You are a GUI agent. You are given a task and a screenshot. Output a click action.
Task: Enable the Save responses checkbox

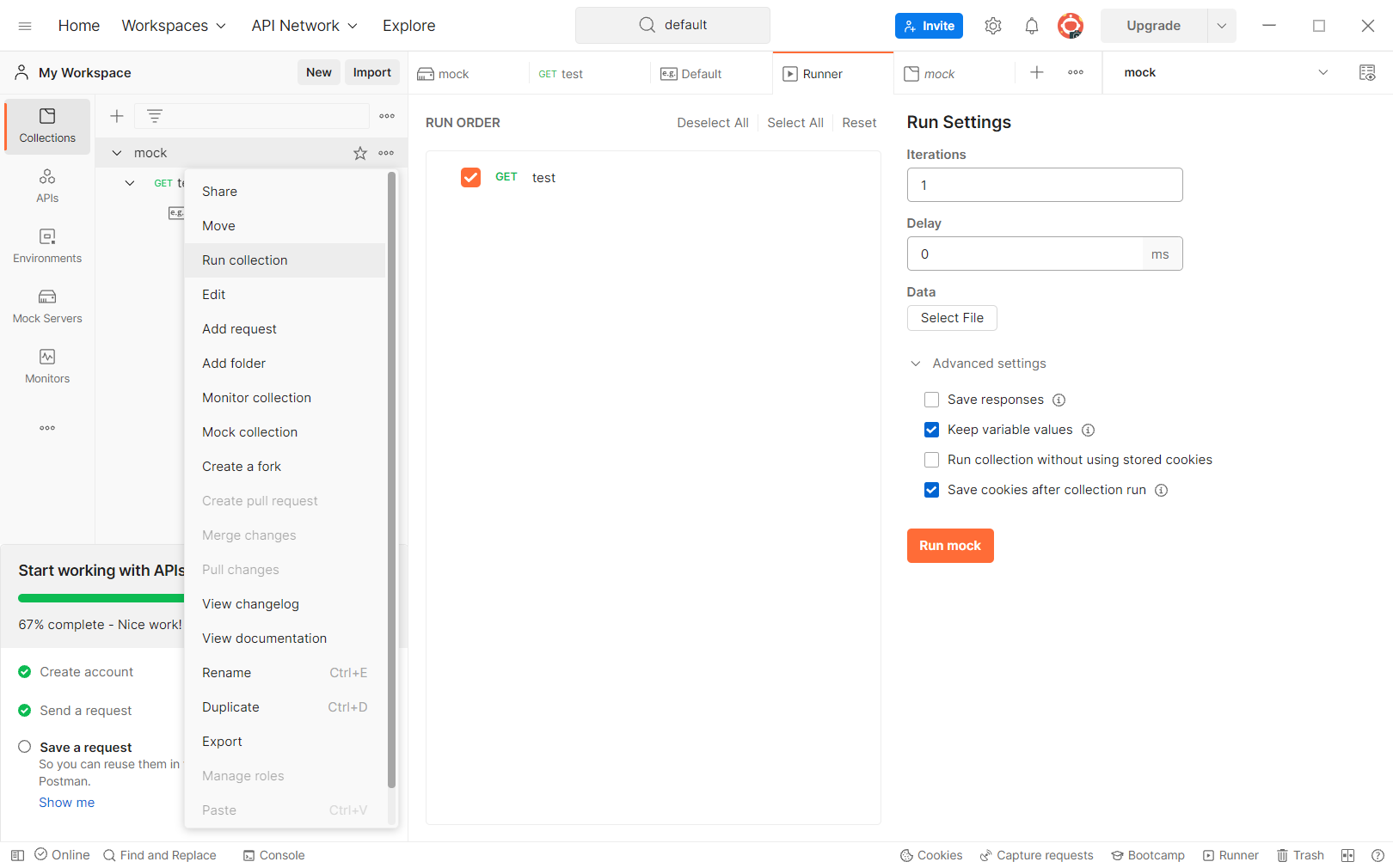[931, 400]
